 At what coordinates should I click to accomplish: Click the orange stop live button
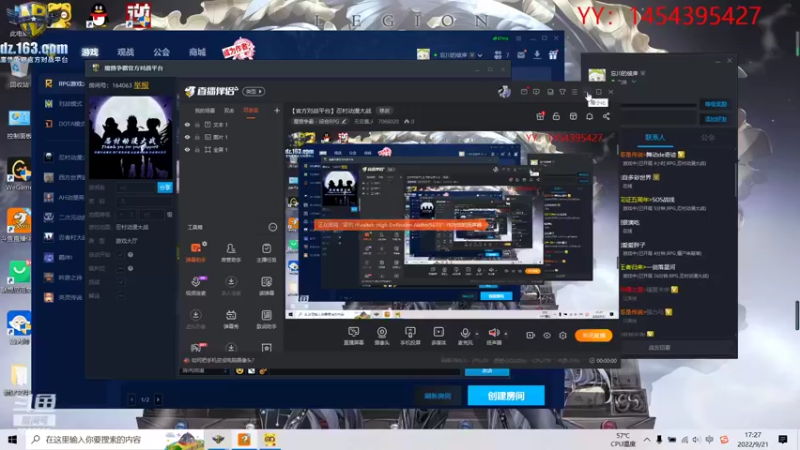click(593, 335)
